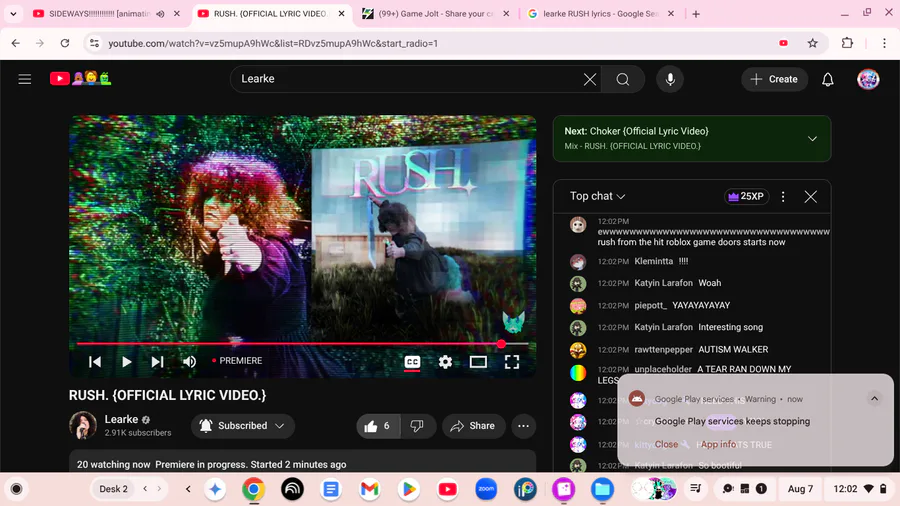Mute audio on the SIDEWAYS tab
This screenshot has height=506, width=900.
click(161, 14)
